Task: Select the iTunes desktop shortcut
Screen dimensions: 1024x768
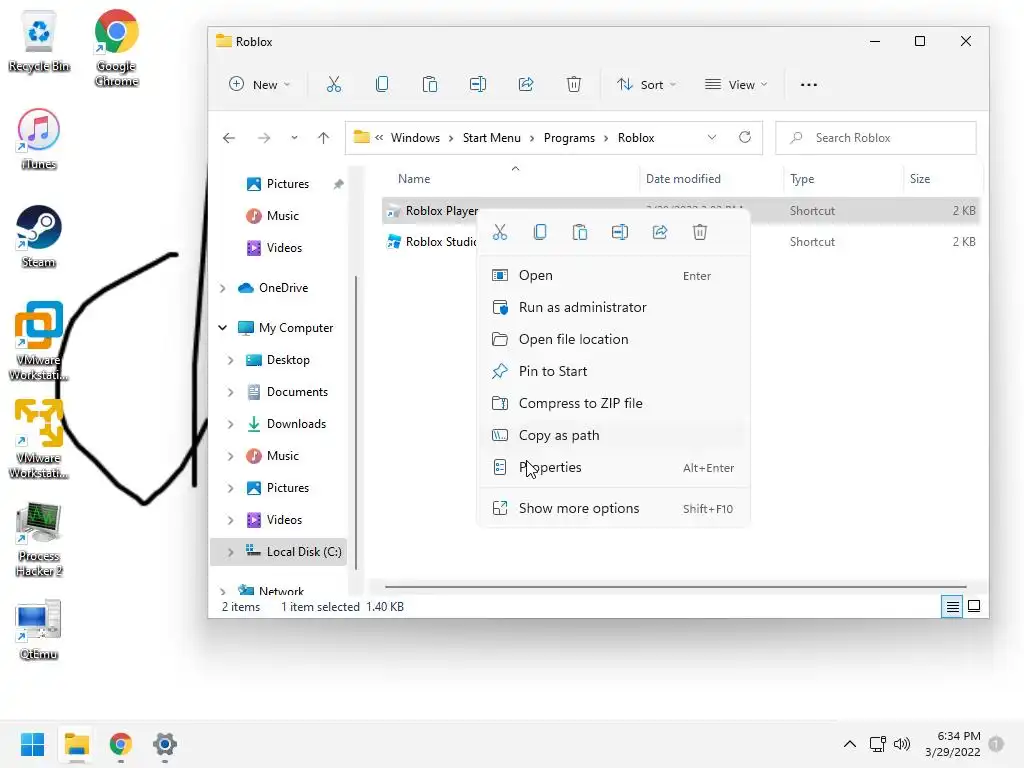Action: [39, 139]
